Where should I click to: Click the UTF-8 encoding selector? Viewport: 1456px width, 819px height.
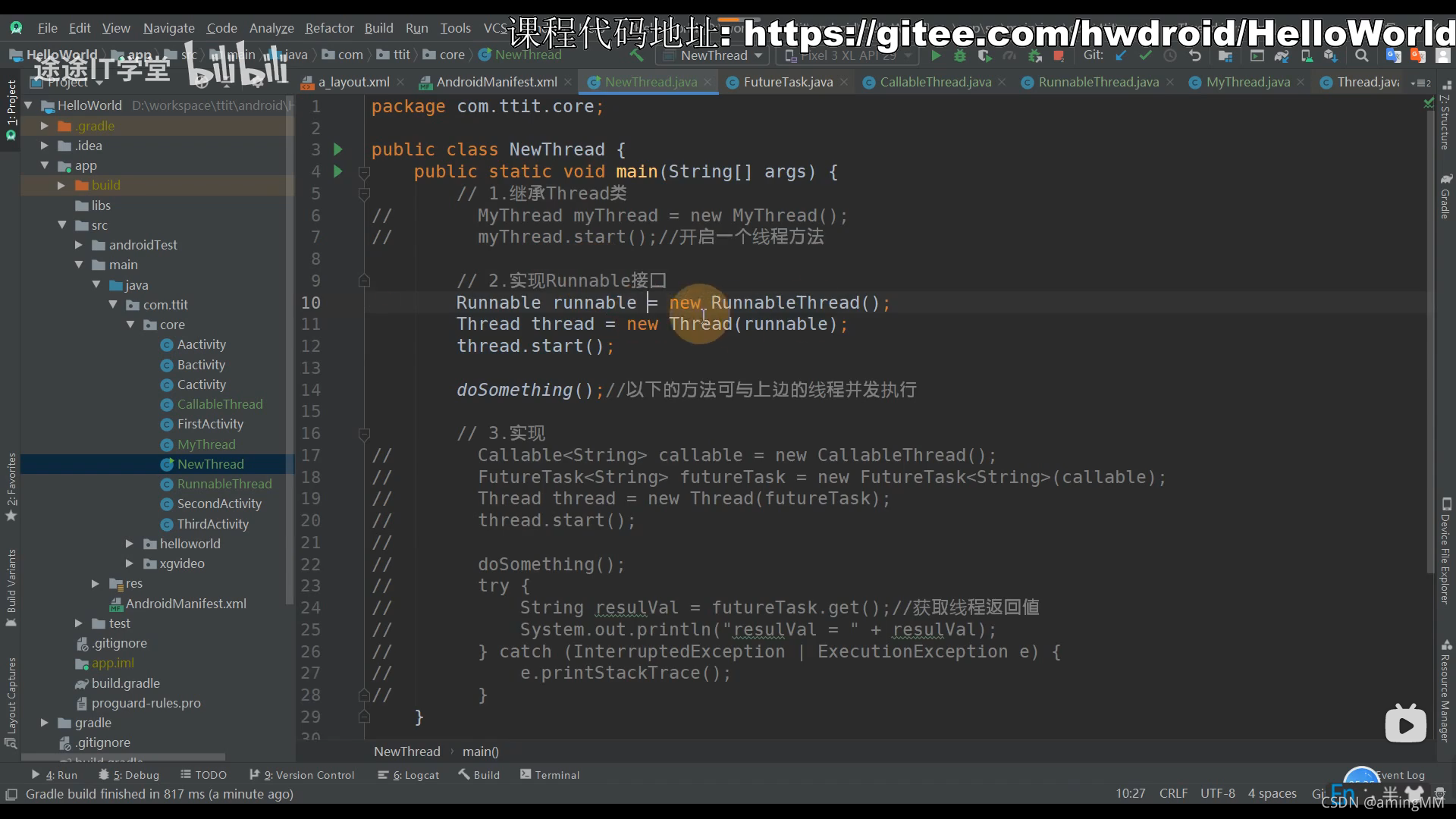(x=1217, y=793)
